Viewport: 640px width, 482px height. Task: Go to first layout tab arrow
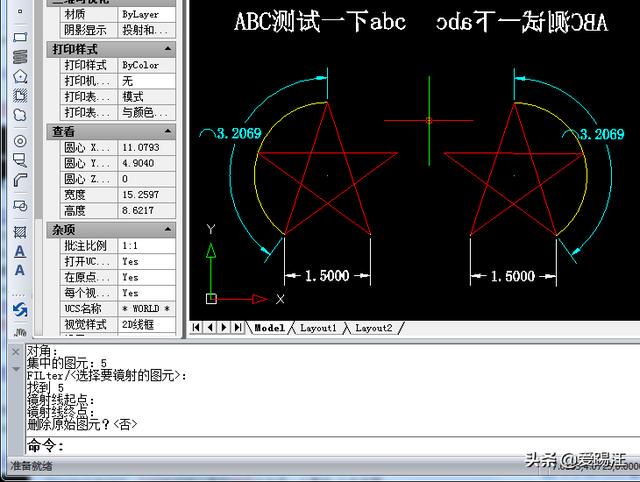tap(196, 327)
